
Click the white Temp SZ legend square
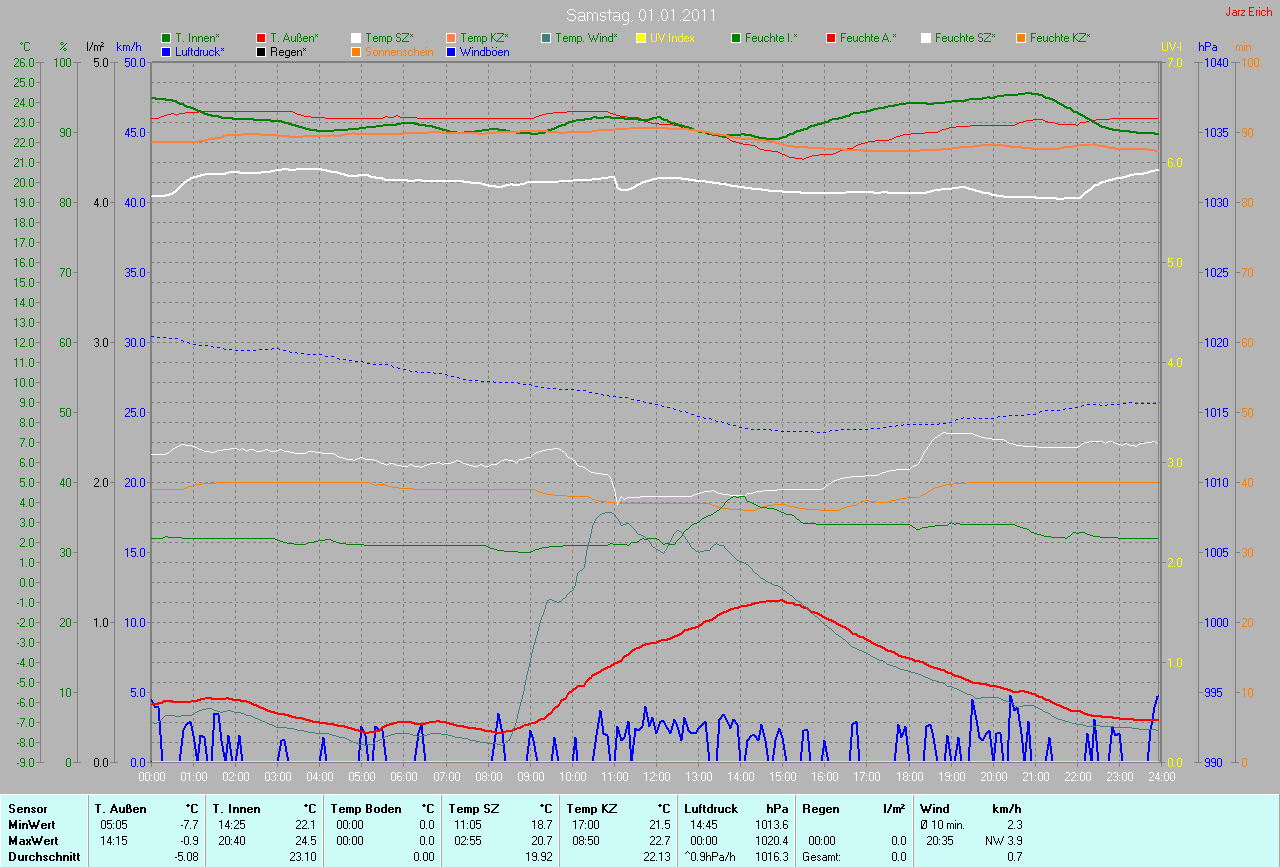tap(356, 38)
